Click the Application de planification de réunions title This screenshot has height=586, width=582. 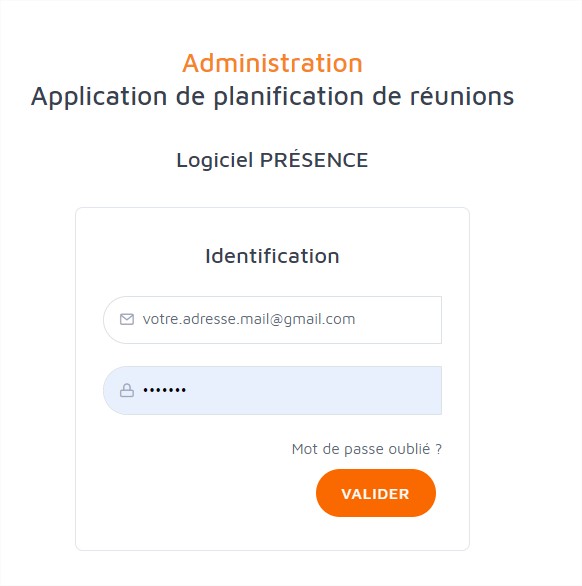(x=272, y=96)
